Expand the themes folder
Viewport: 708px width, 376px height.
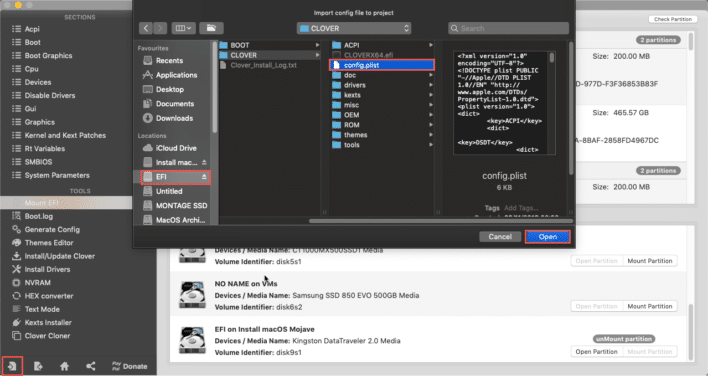pos(431,135)
